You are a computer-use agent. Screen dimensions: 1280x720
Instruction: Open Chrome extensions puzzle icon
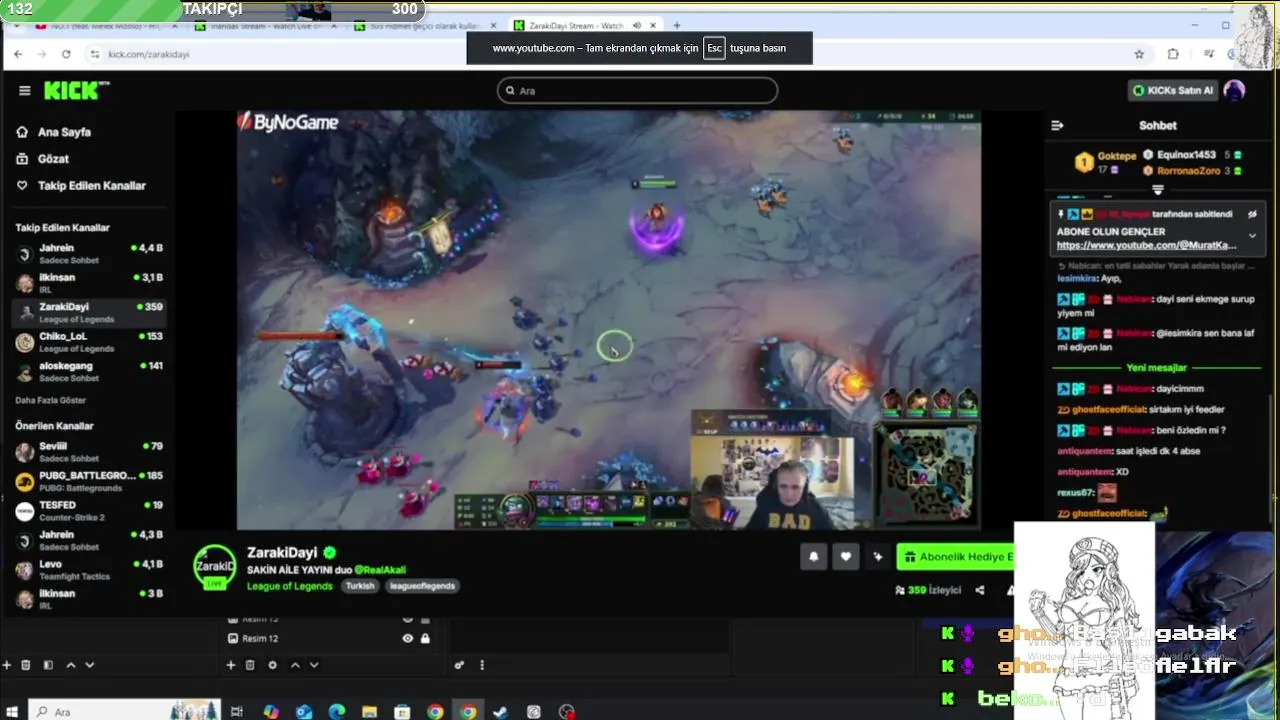point(1173,54)
